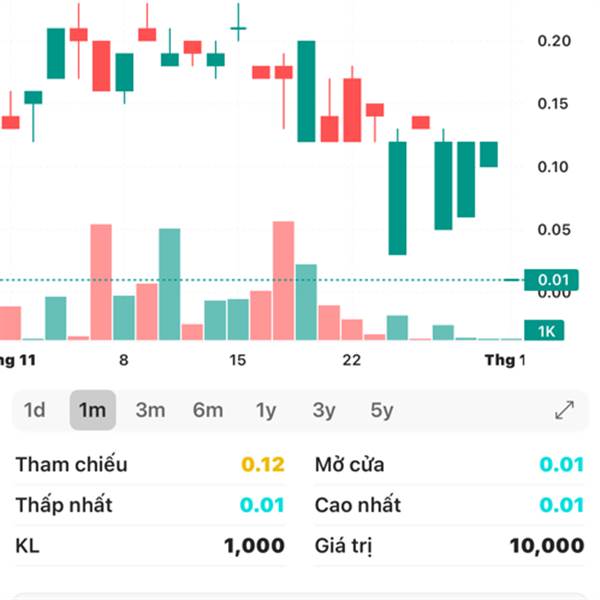The height and width of the screenshot is (600, 600).
Task: Click the date label 15 on axis
Action: [x=237, y=360]
